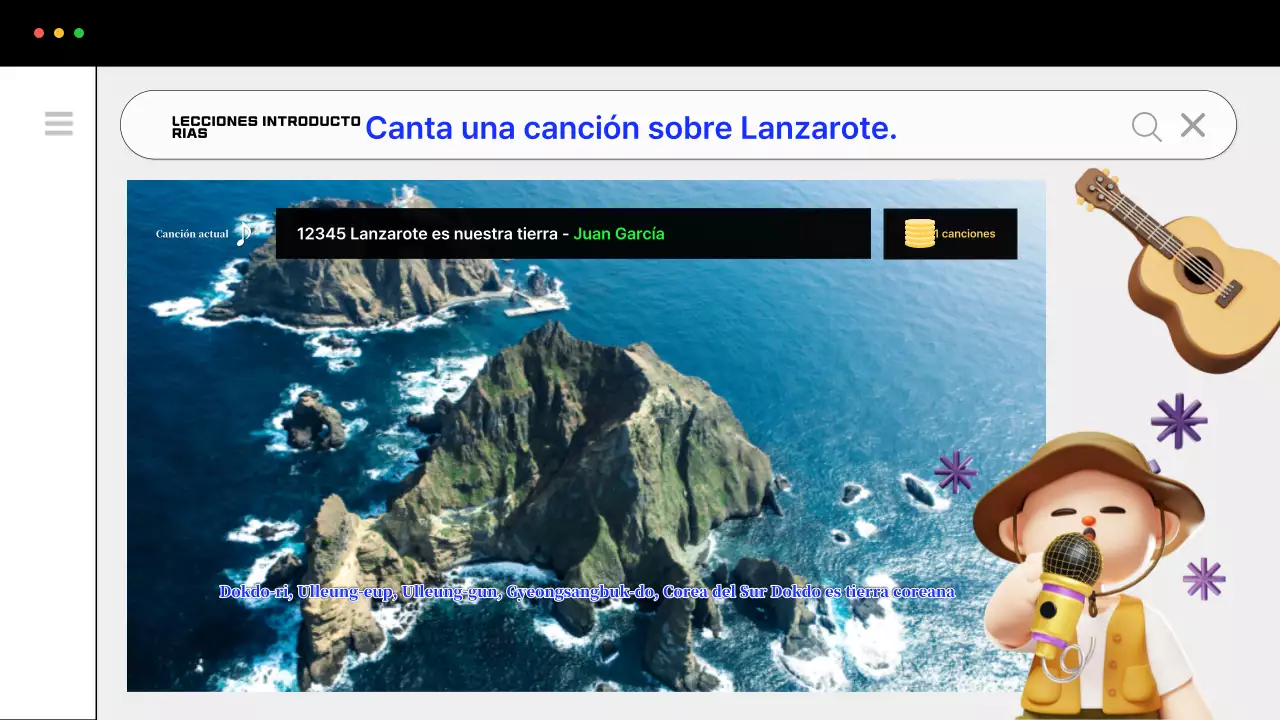Viewport: 1280px width, 720px height.
Task: Click the yellow traffic light dot
Action: point(59,32)
